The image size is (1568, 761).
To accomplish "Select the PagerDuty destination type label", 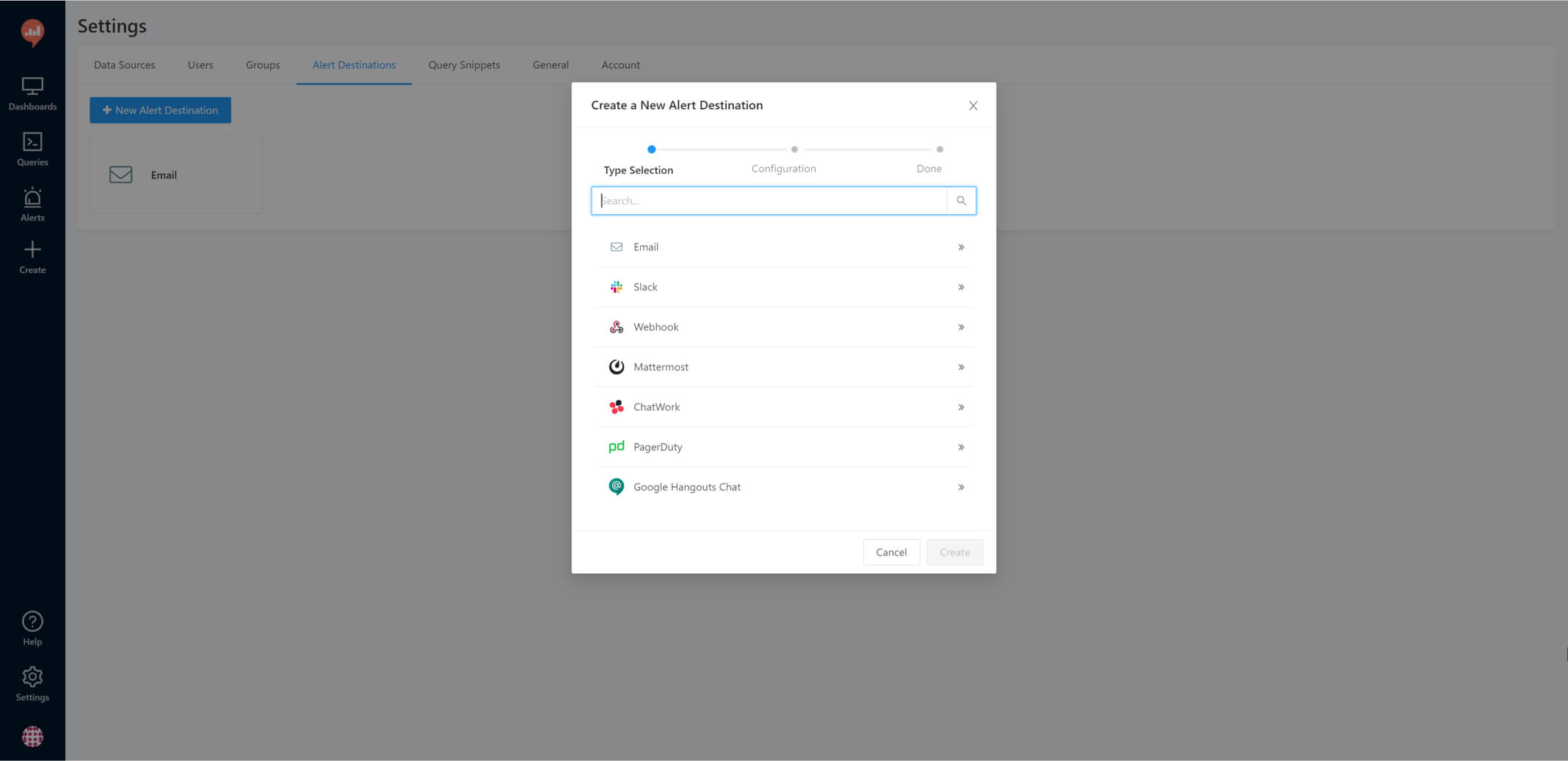I will click(658, 447).
